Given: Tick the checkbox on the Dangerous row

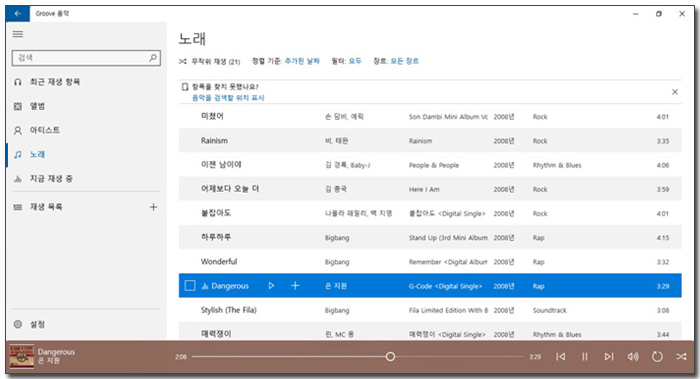Looking at the screenshot, I should coord(190,286).
